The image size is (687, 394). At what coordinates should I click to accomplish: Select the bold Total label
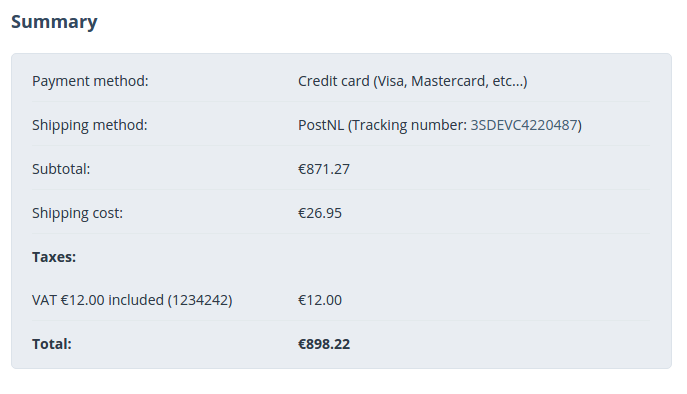[x=52, y=344]
